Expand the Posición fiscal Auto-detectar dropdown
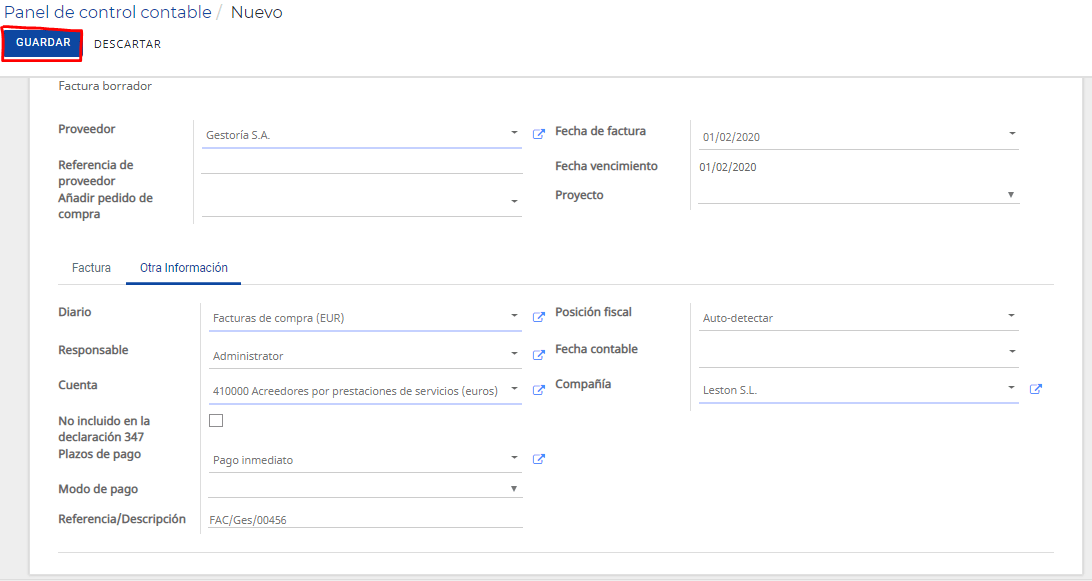The width and height of the screenshot is (1092, 581). click(1011, 316)
